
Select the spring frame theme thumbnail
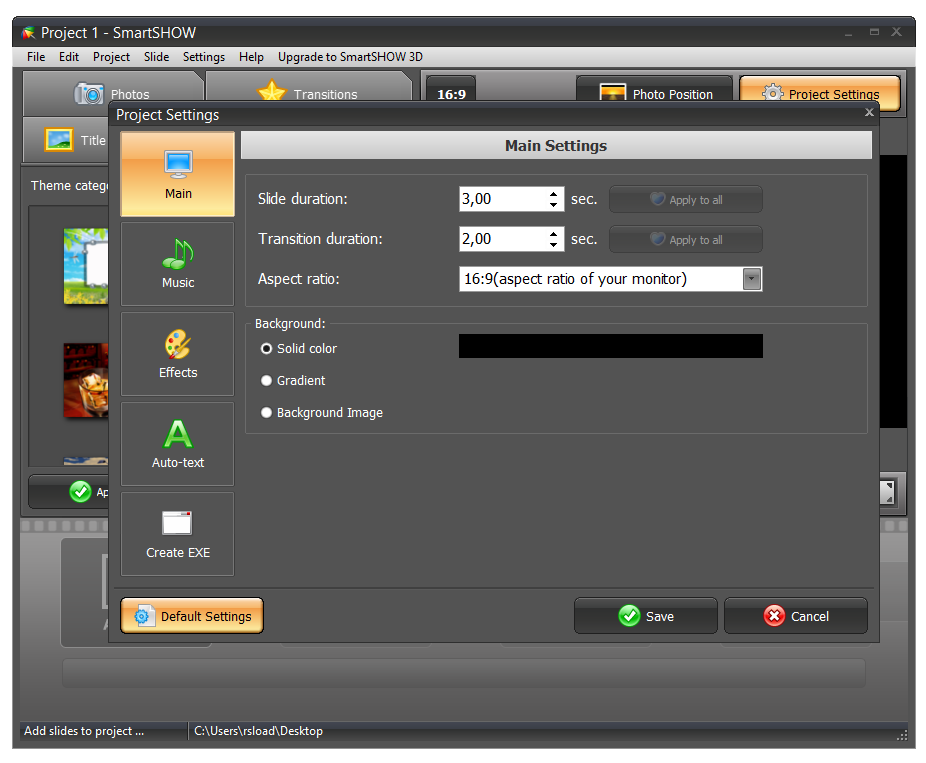click(86, 266)
